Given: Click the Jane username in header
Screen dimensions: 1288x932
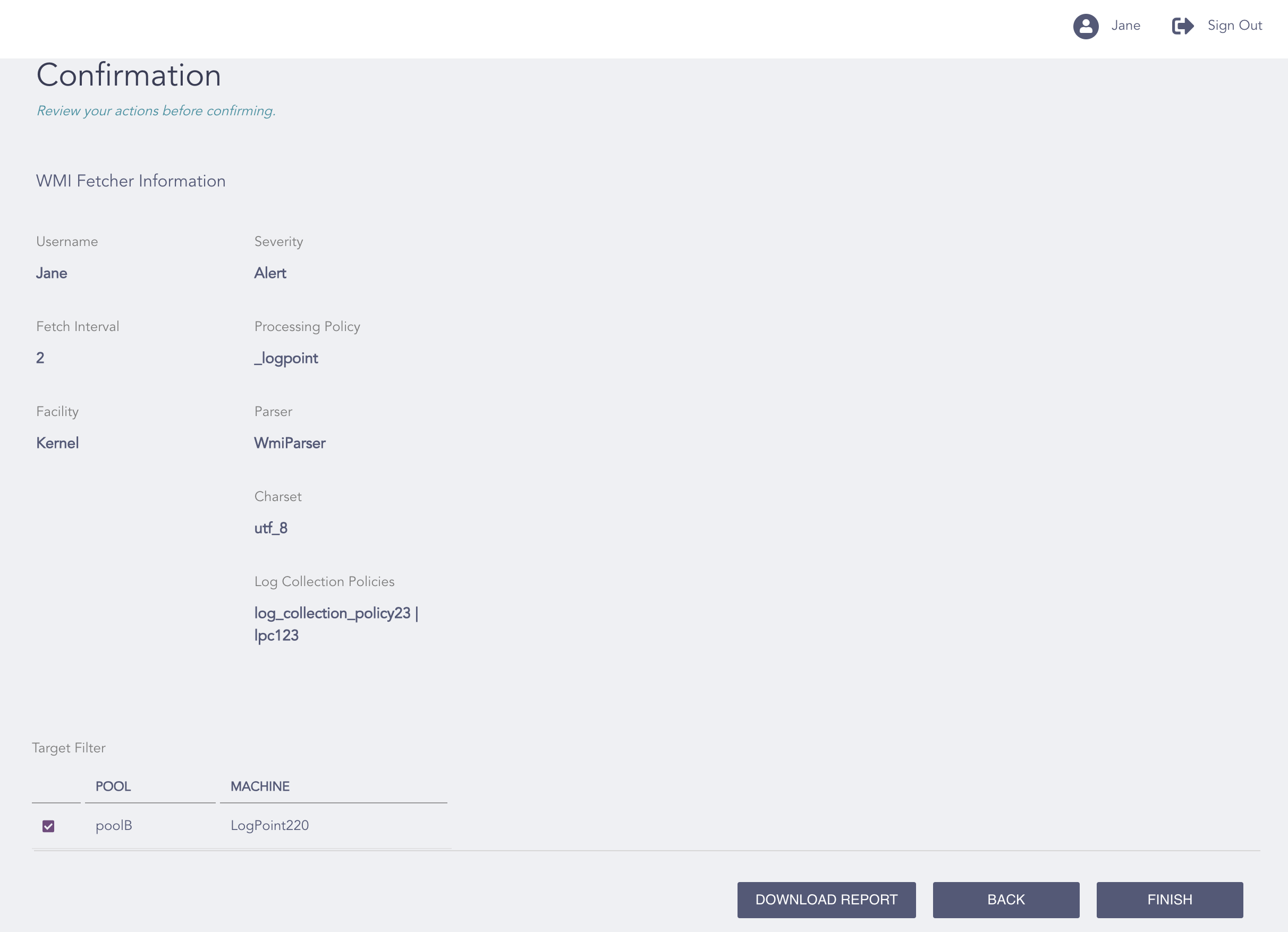Looking at the screenshot, I should click(x=1125, y=26).
